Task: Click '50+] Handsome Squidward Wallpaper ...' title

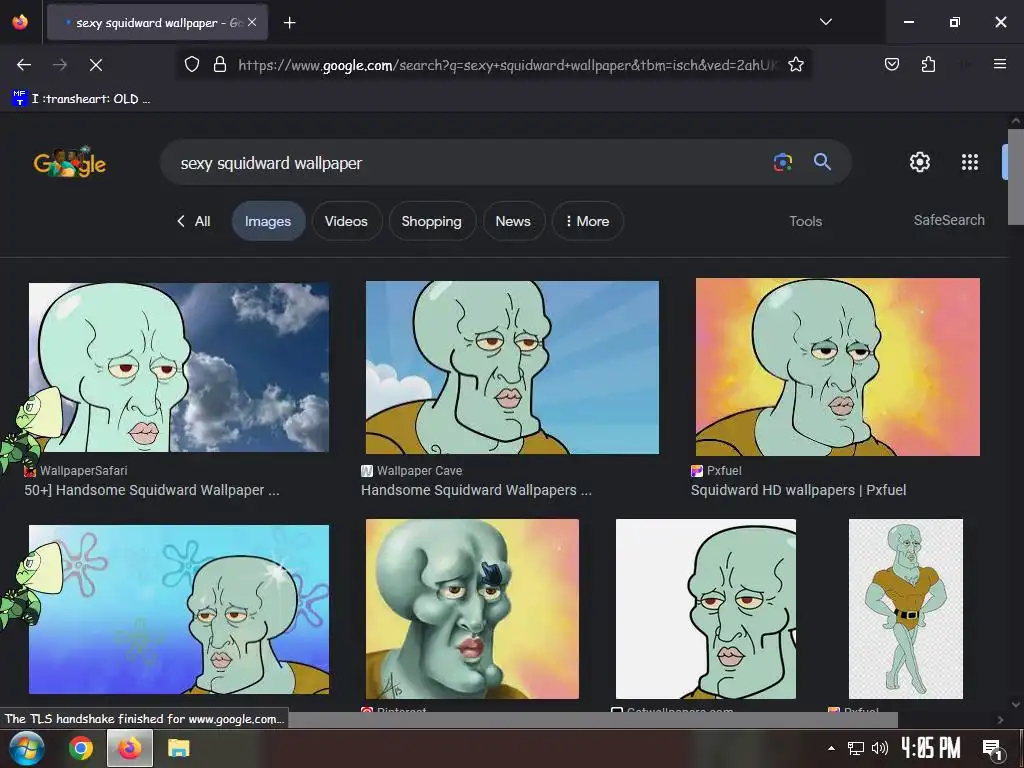Action: (x=152, y=490)
